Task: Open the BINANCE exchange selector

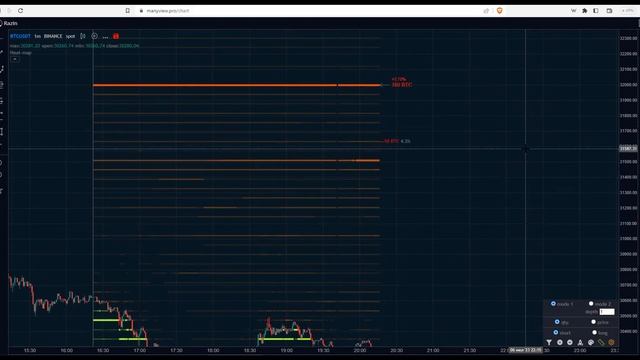Action: click(53, 36)
